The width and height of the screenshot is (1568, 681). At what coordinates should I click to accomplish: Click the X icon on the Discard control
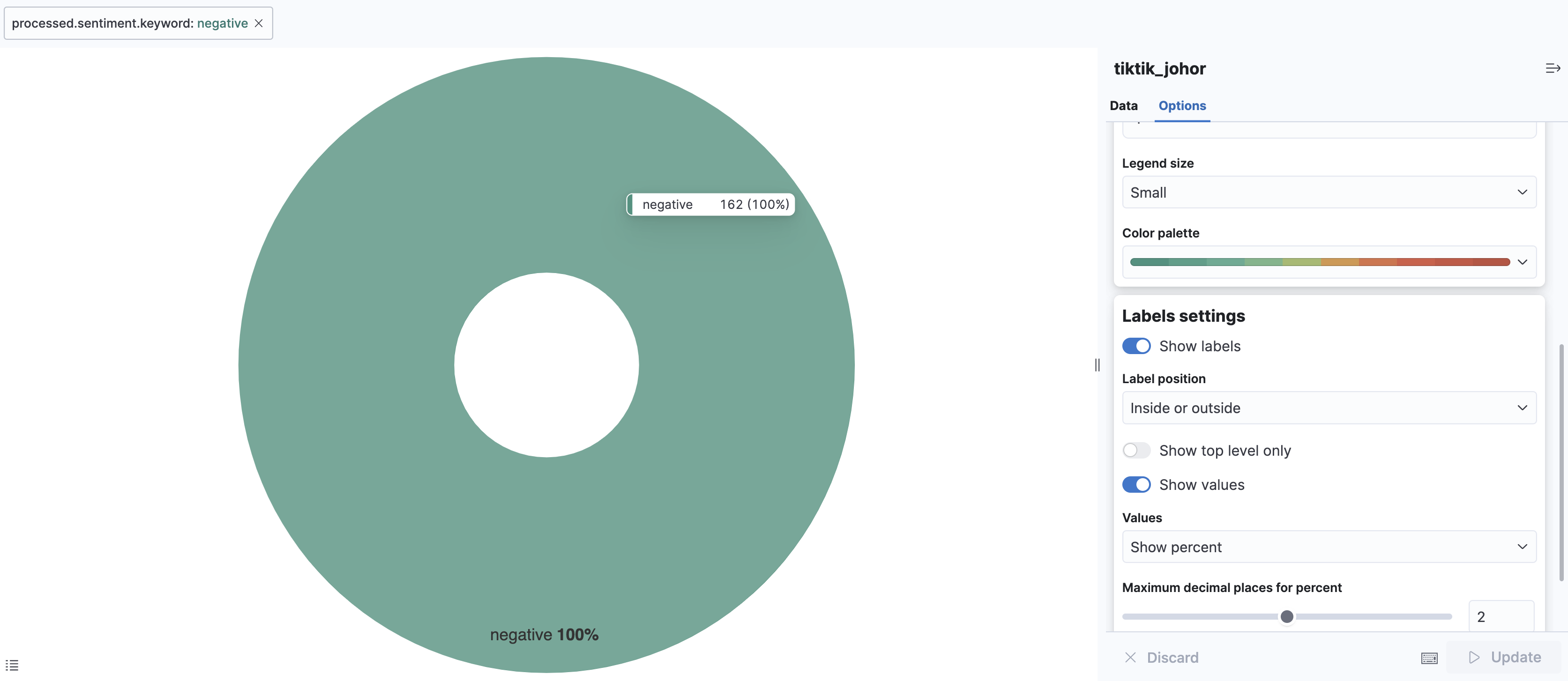[1130, 657]
